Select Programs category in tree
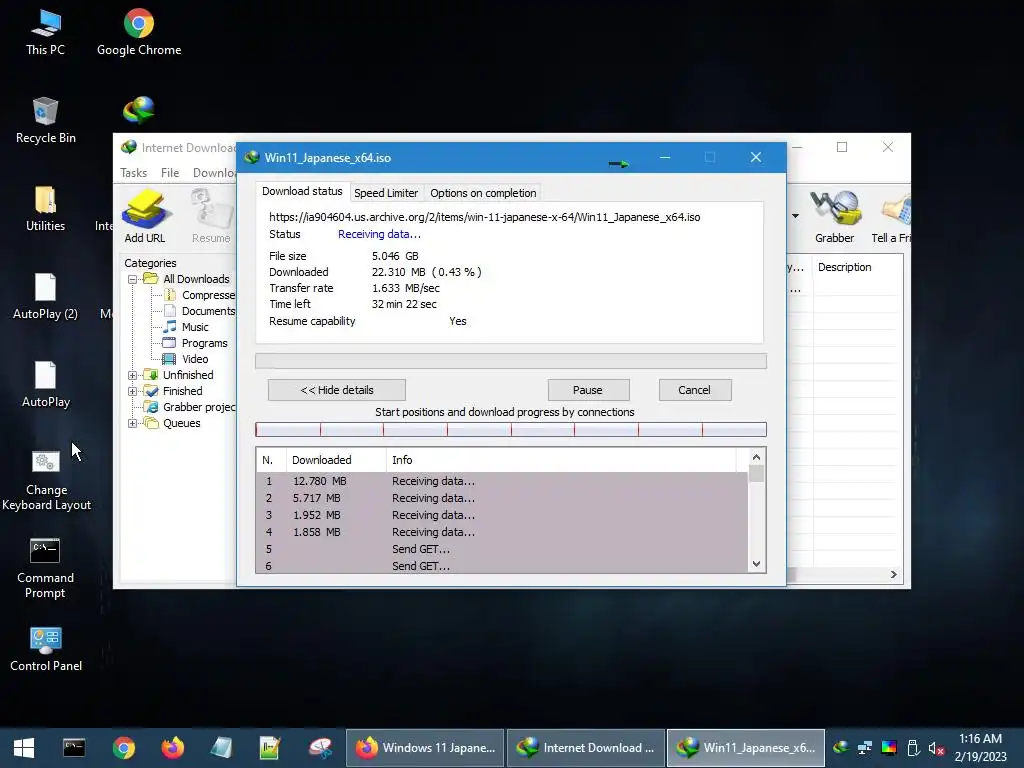Viewport: 1024px width, 768px height. click(196, 343)
